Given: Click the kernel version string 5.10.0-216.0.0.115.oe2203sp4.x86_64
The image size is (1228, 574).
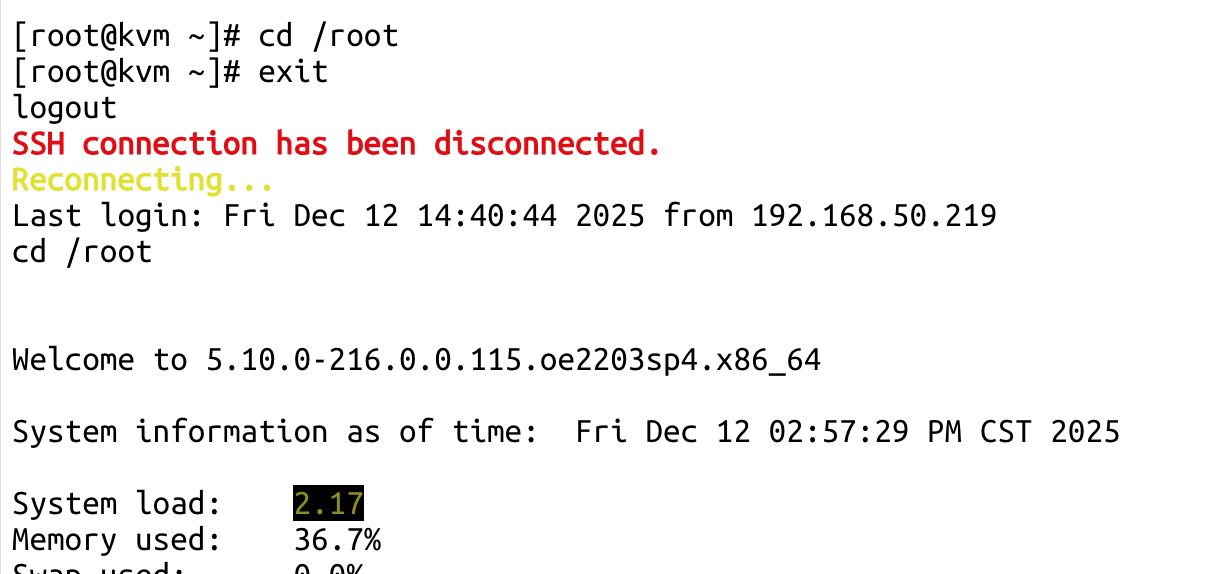Looking at the screenshot, I should click(513, 359).
